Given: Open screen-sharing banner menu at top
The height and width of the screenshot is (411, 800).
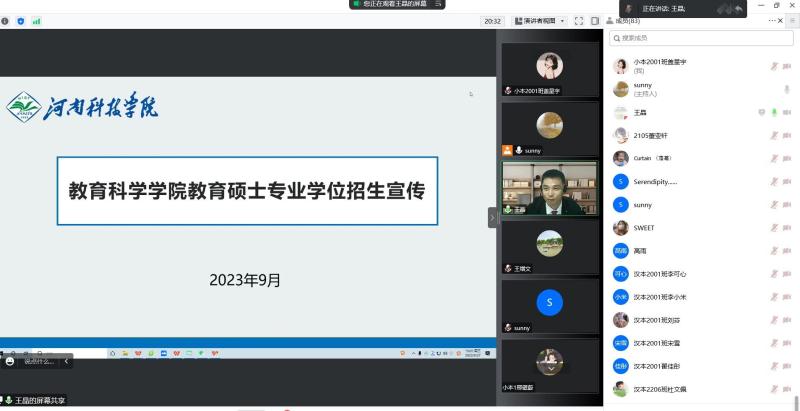Looking at the screenshot, I should 438,4.
